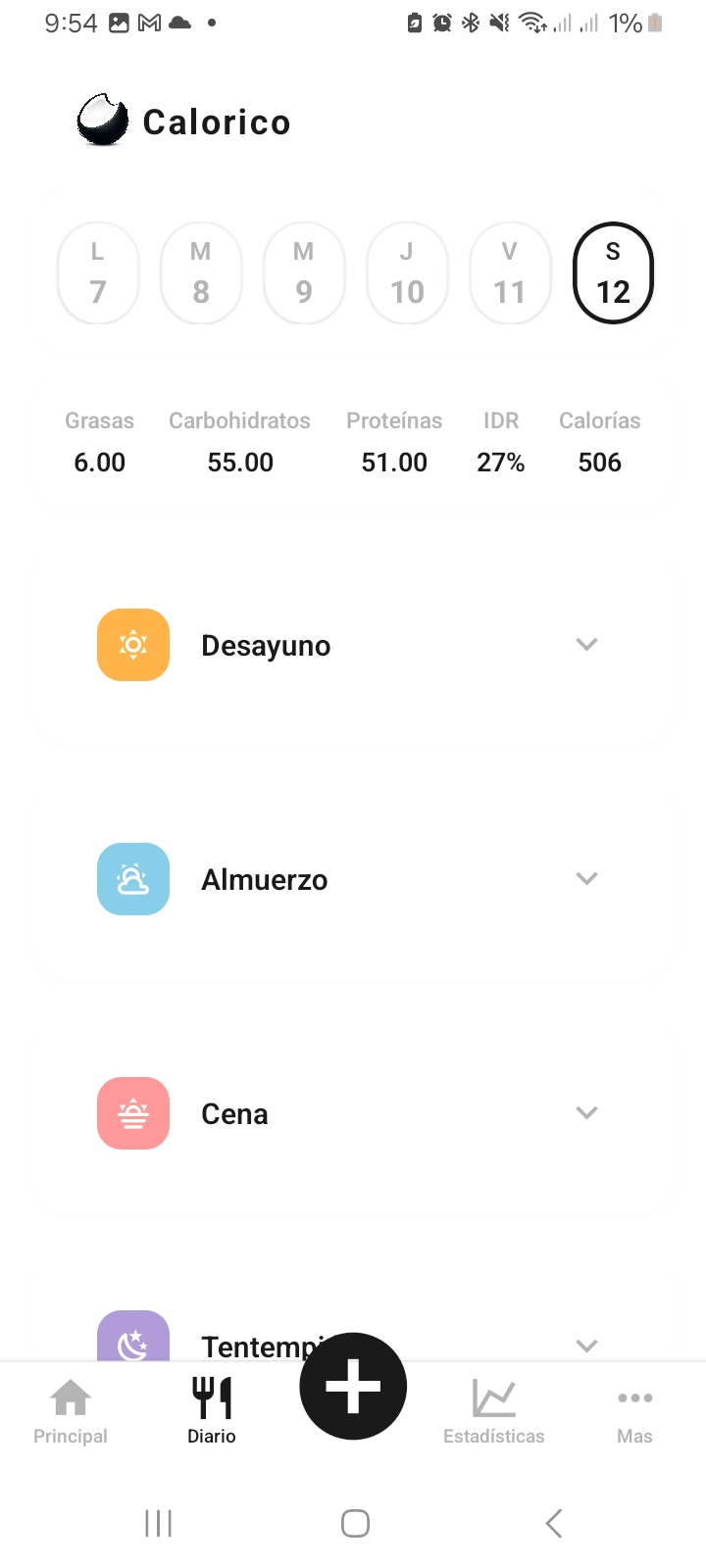Select Monday 7 date bubble
The image size is (706, 1568).
click(98, 273)
